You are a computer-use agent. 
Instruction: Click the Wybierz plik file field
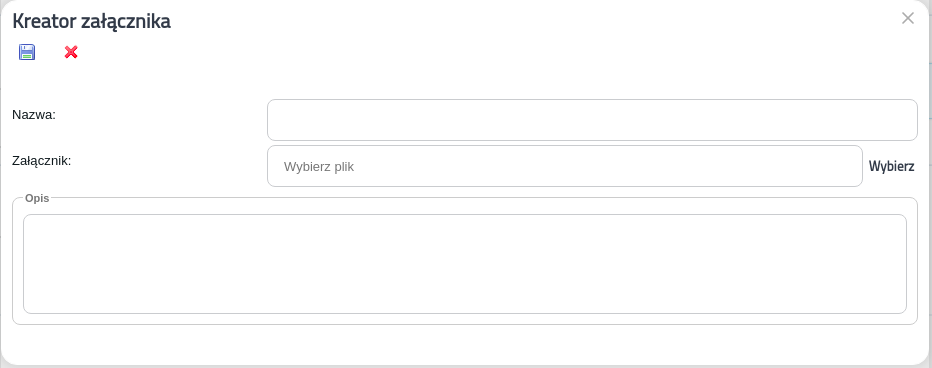tap(565, 166)
